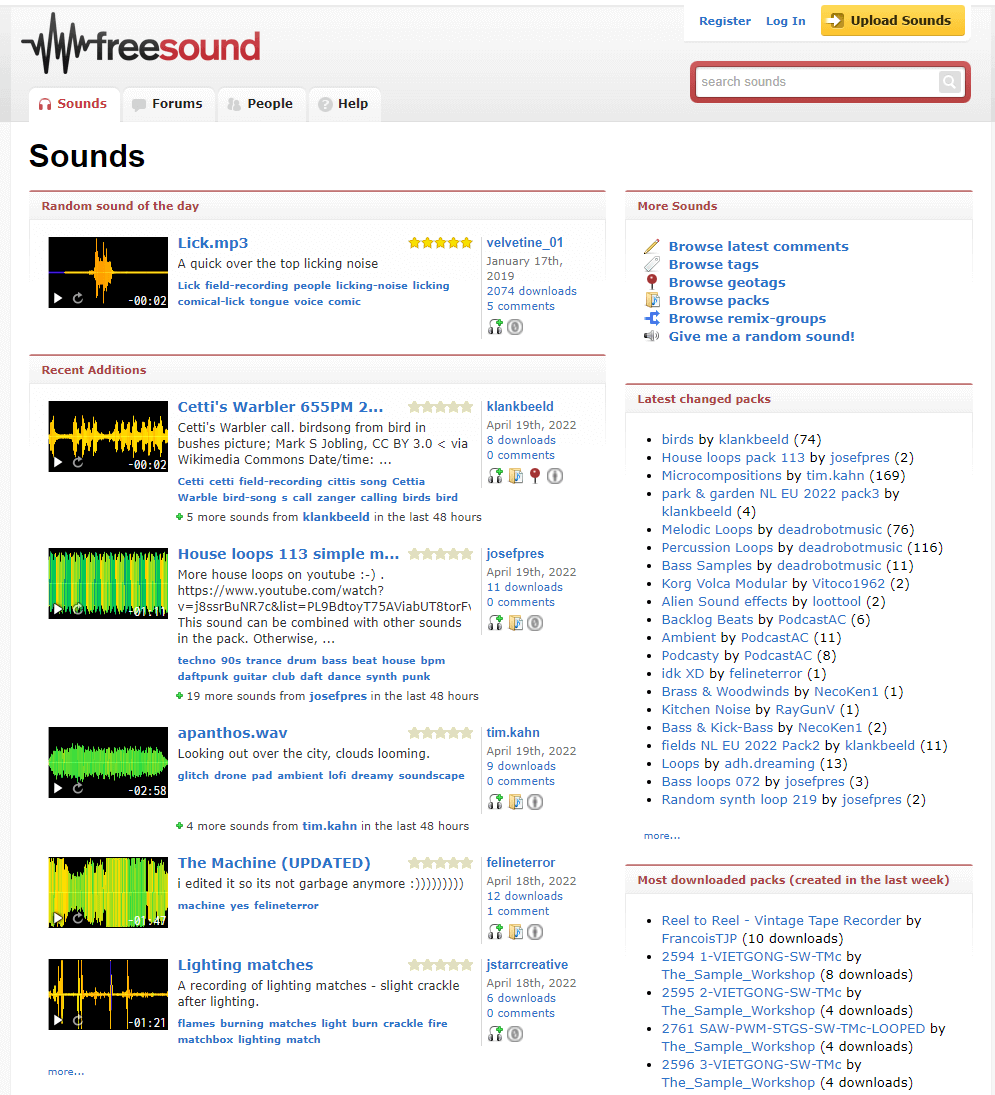Click the search magnifier icon
The width and height of the screenshot is (995, 1095).
click(949, 82)
